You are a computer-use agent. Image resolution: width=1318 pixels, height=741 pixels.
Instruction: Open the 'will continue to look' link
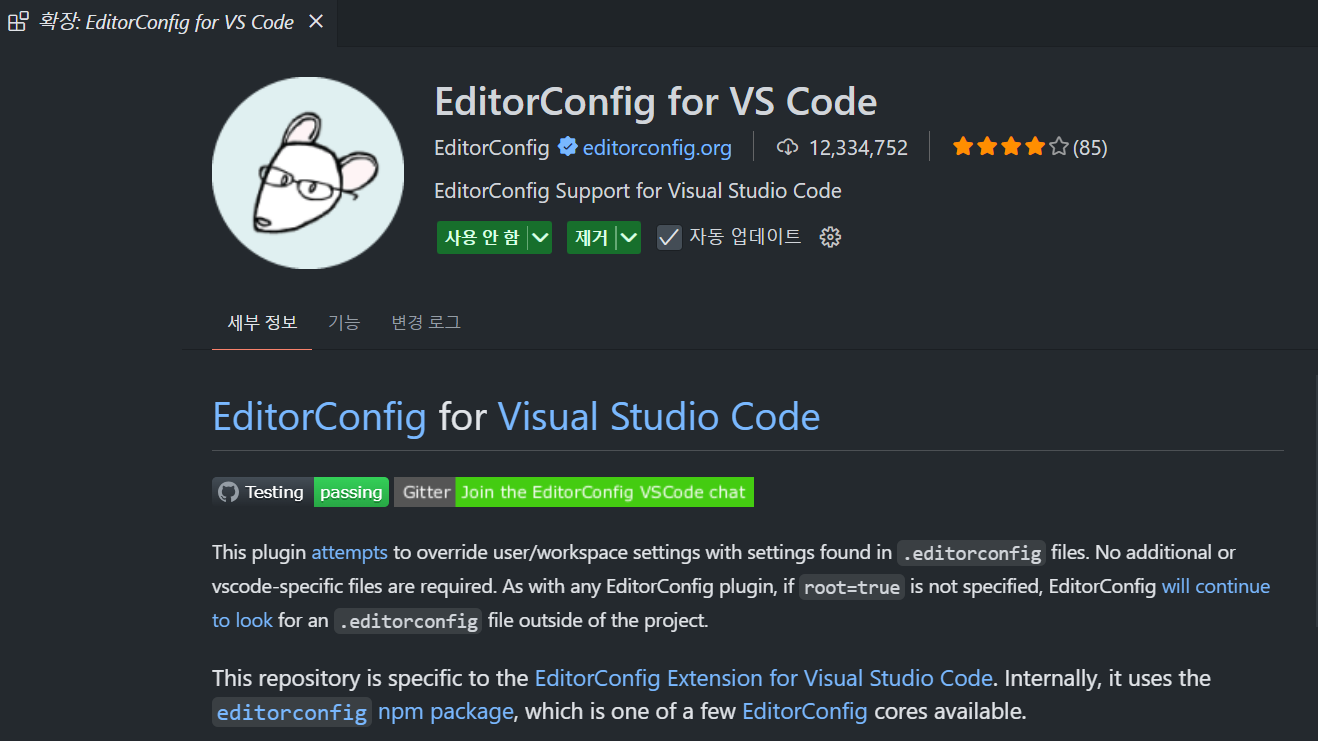[x=1215, y=586]
